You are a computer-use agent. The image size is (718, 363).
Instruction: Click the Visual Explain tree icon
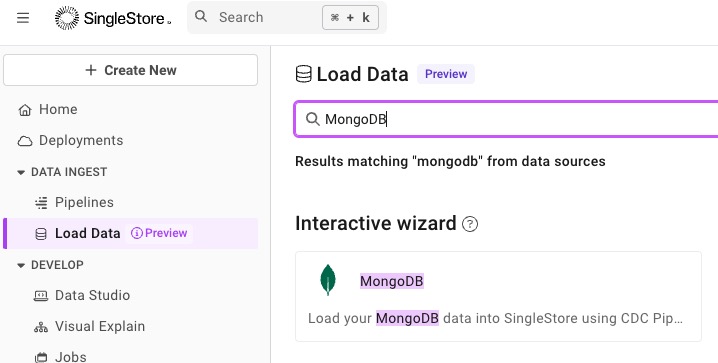41,327
